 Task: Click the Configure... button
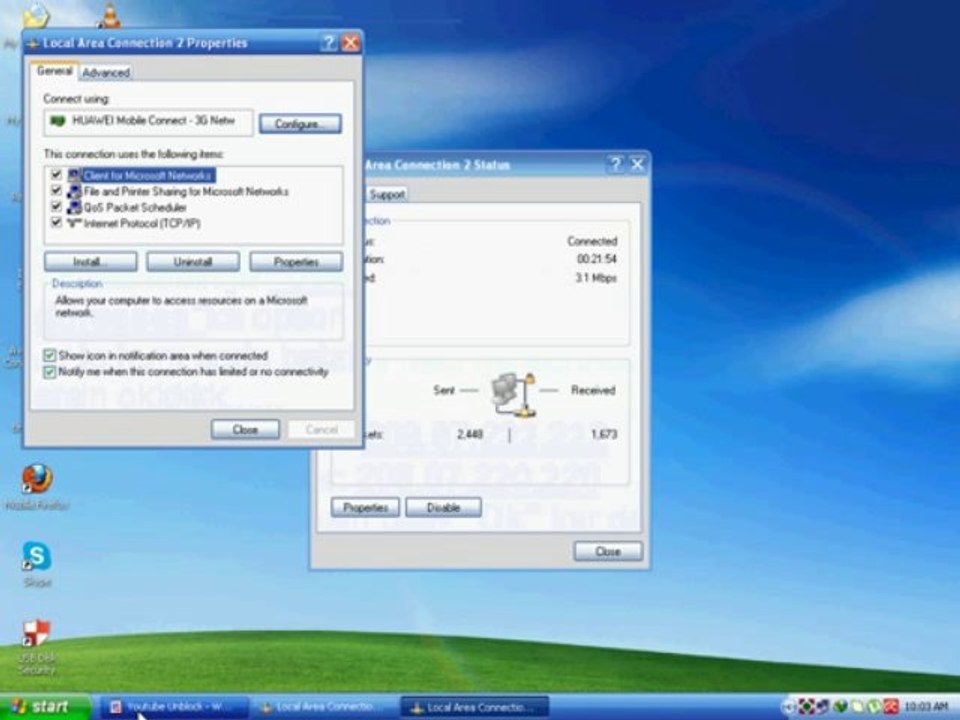[300, 124]
